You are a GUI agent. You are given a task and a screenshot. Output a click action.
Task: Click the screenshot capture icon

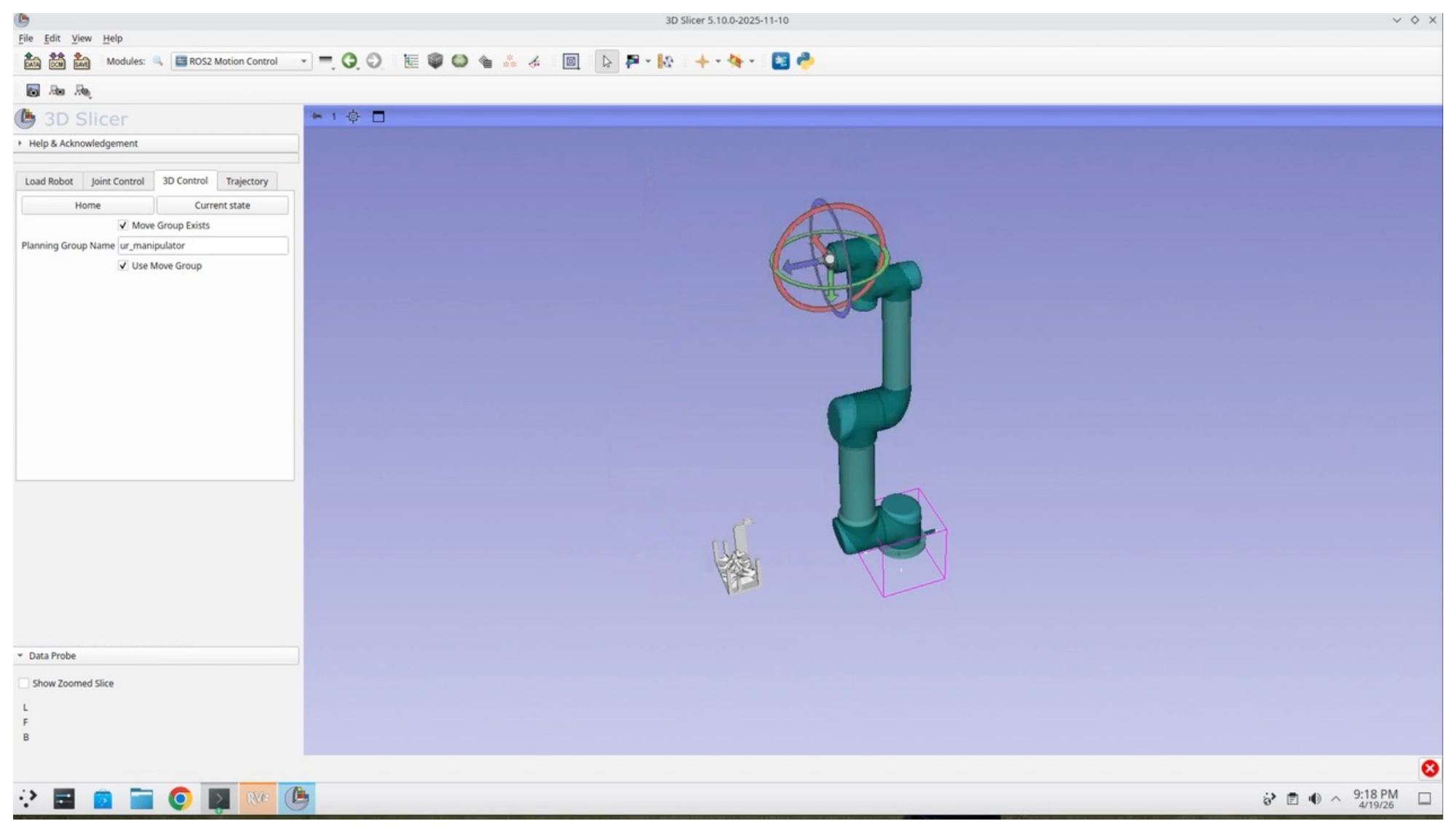32,90
